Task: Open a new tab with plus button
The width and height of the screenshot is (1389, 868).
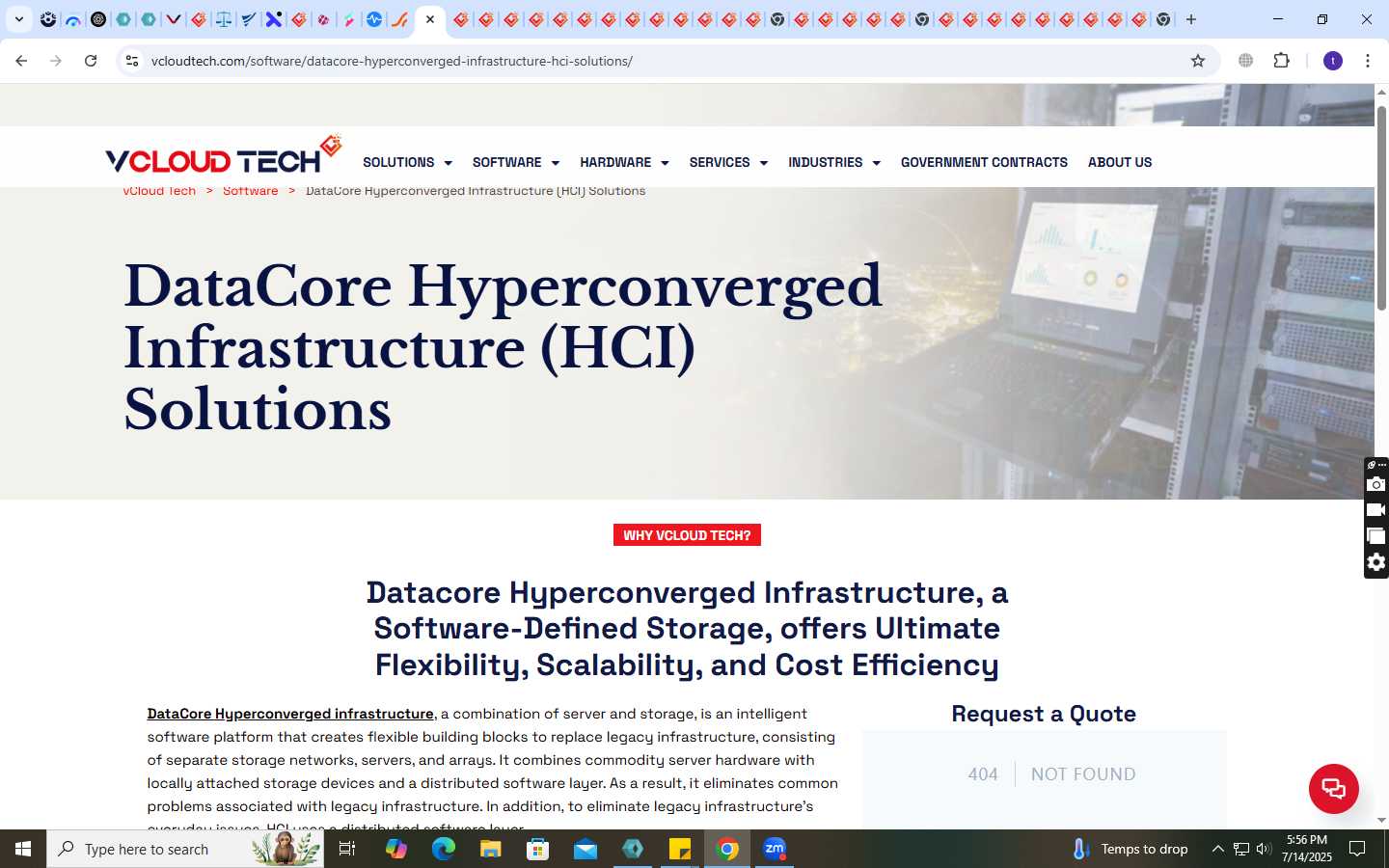Action: 1191,19
